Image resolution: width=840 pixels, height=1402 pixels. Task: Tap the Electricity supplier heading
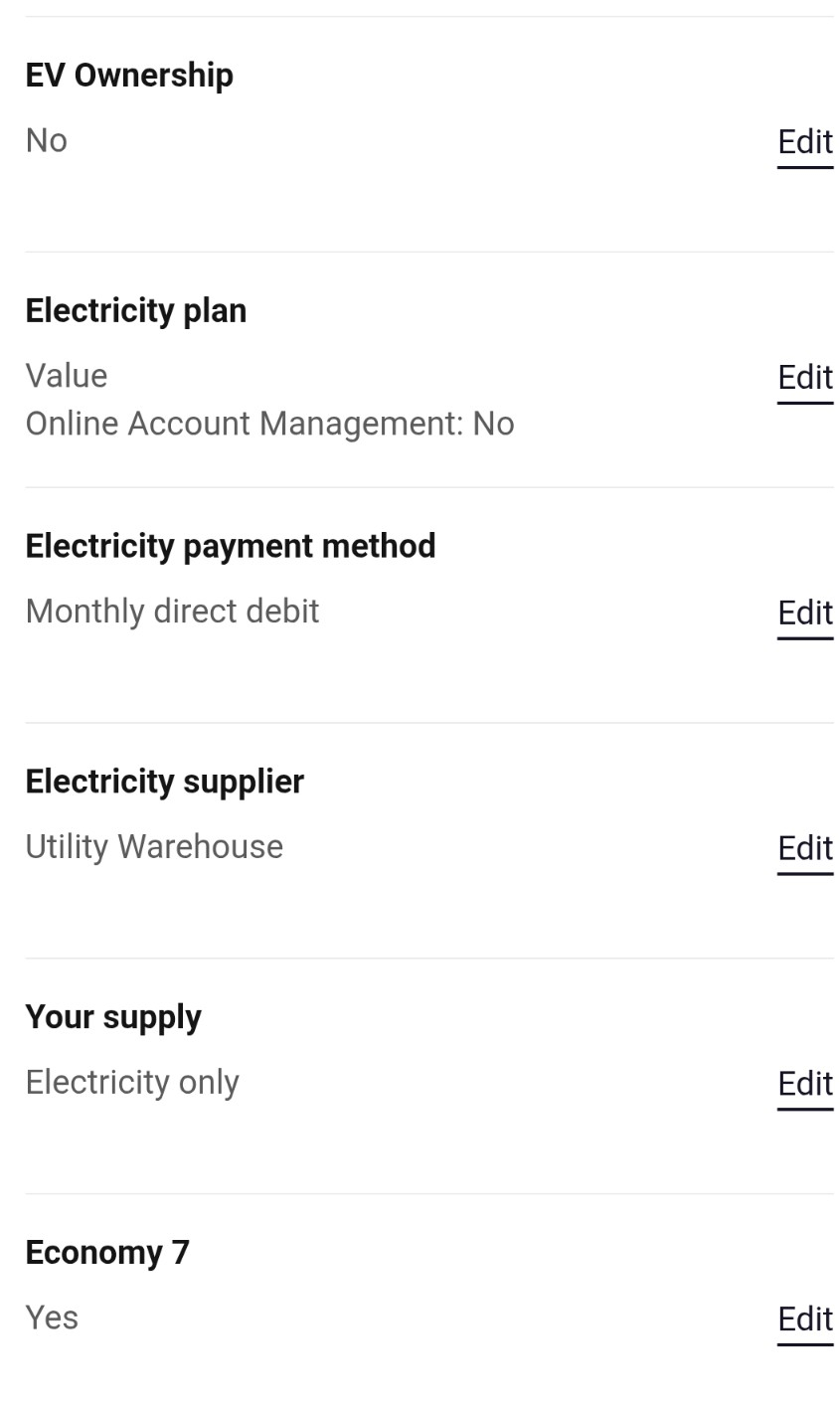point(165,782)
